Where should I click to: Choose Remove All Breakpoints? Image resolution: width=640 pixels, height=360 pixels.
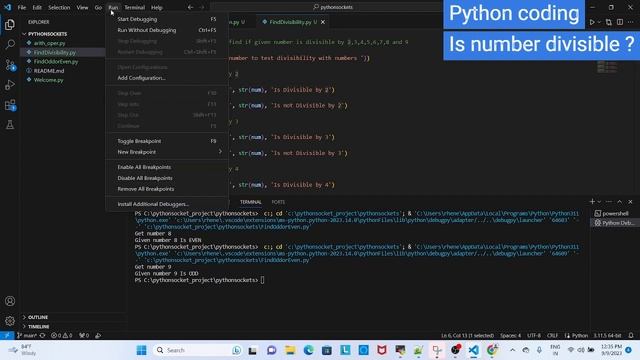click(x=167, y=189)
